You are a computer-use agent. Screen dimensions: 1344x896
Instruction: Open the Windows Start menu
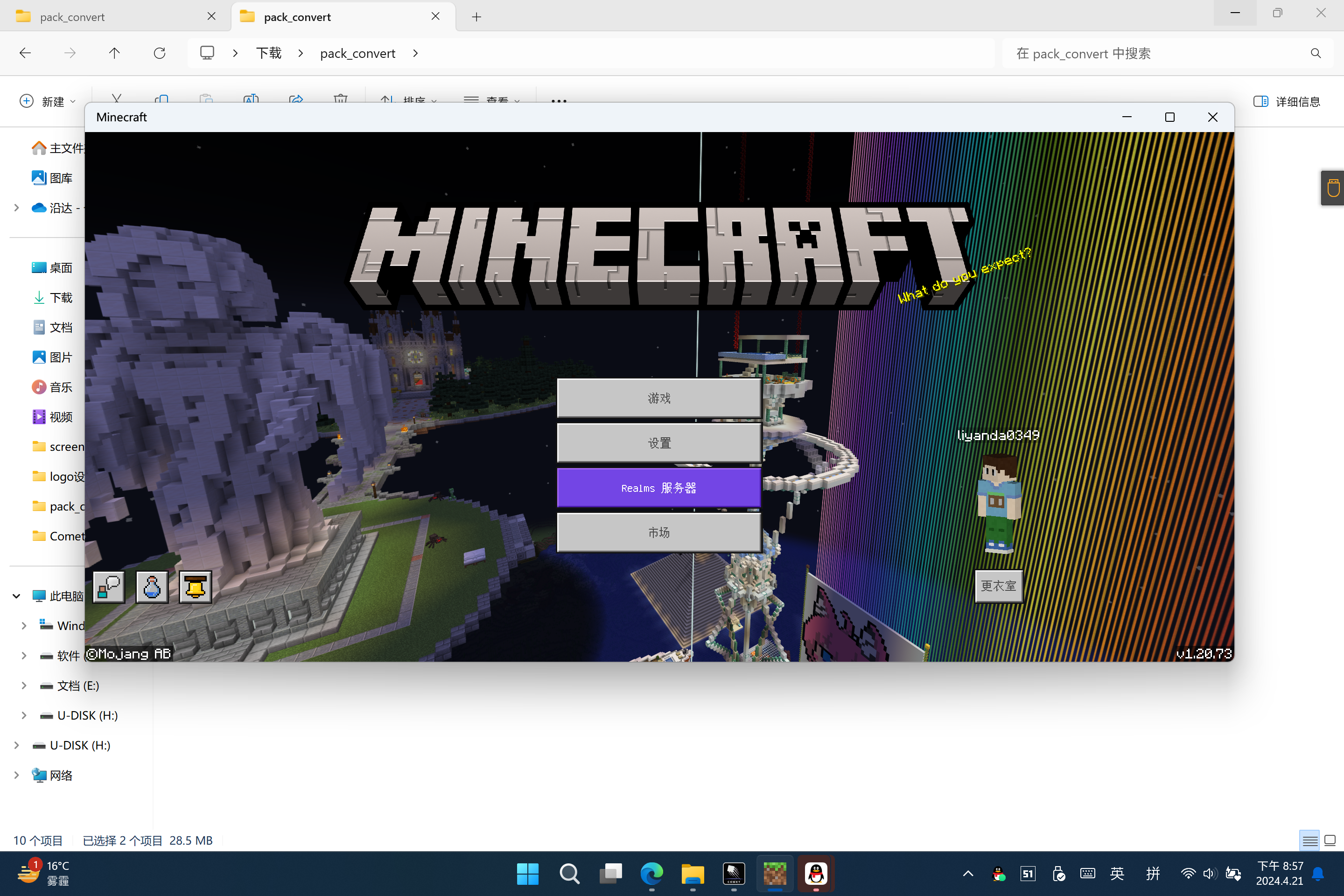(x=527, y=873)
